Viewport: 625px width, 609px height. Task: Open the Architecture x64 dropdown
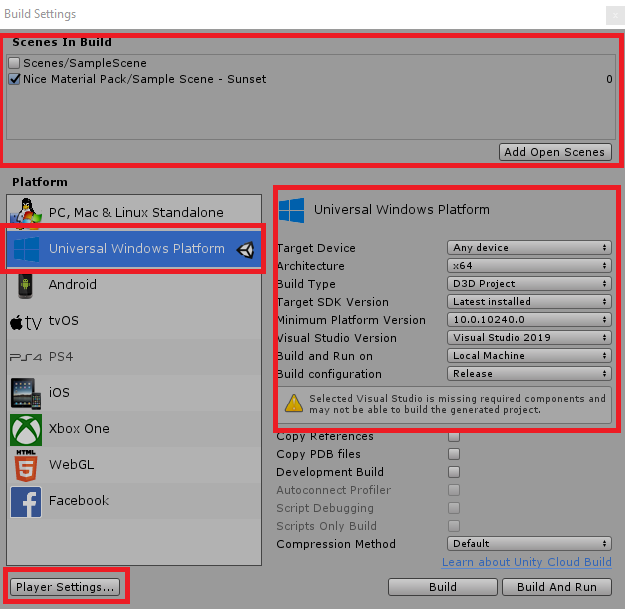(x=529, y=265)
